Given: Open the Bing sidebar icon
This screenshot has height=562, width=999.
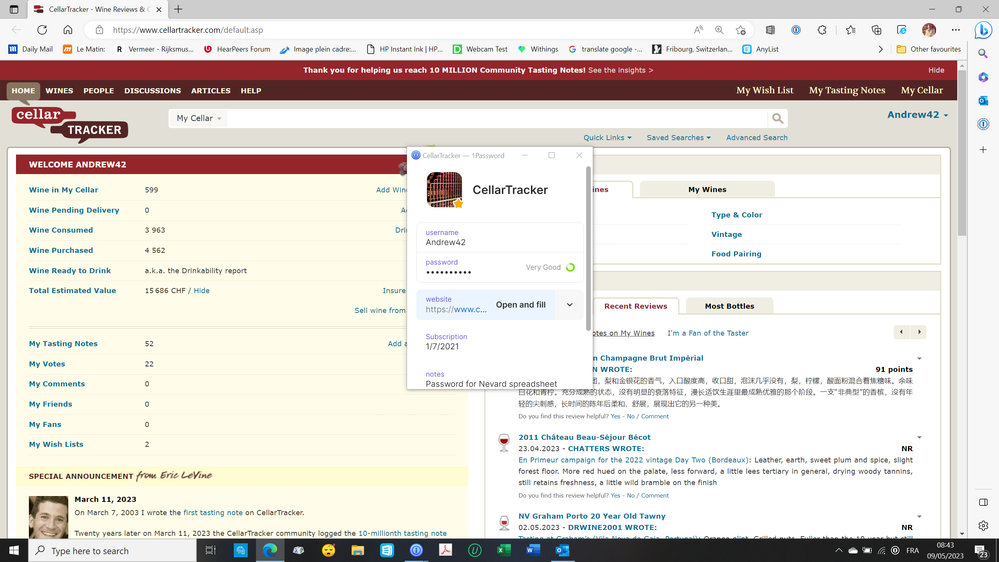Looking at the screenshot, I should tap(982, 31).
